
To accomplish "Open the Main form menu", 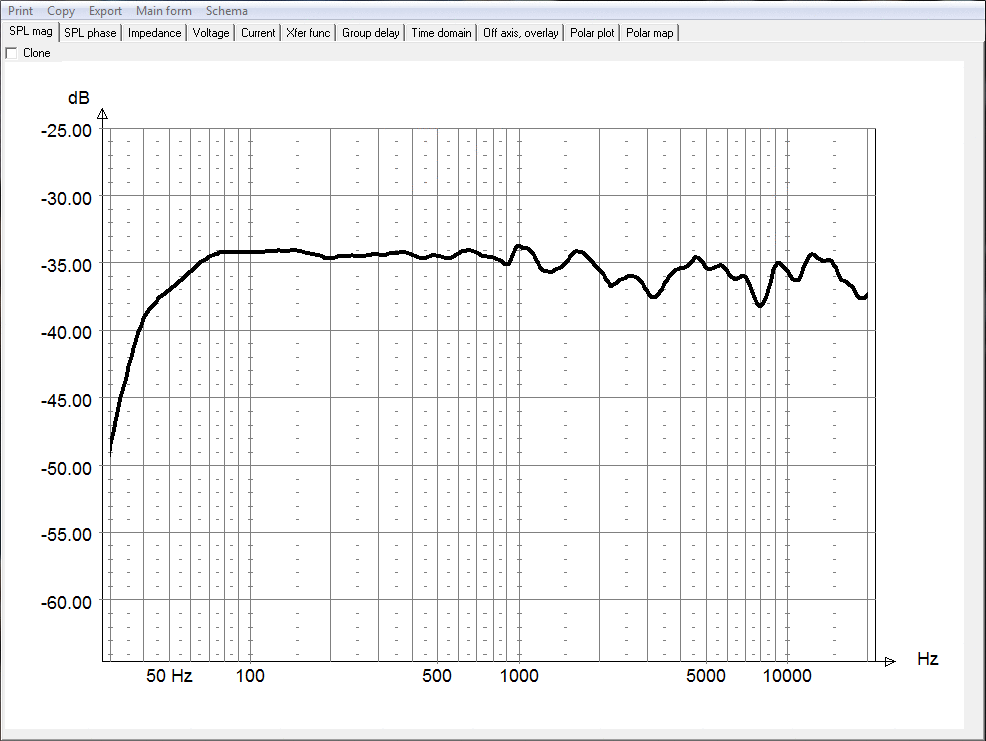I will coord(163,11).
